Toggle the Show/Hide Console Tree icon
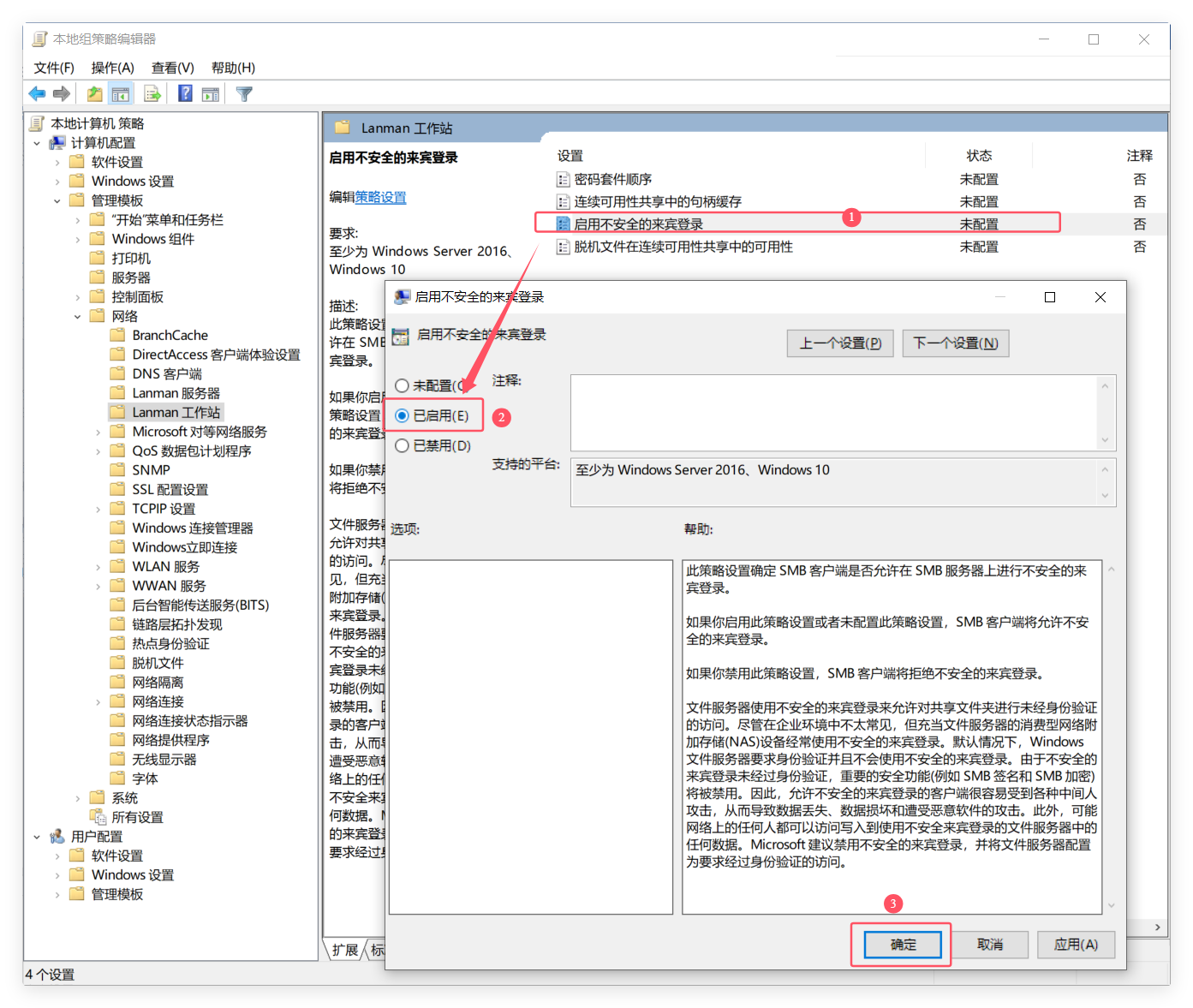Screen dimensions: 1193x1008 (121, 94)
